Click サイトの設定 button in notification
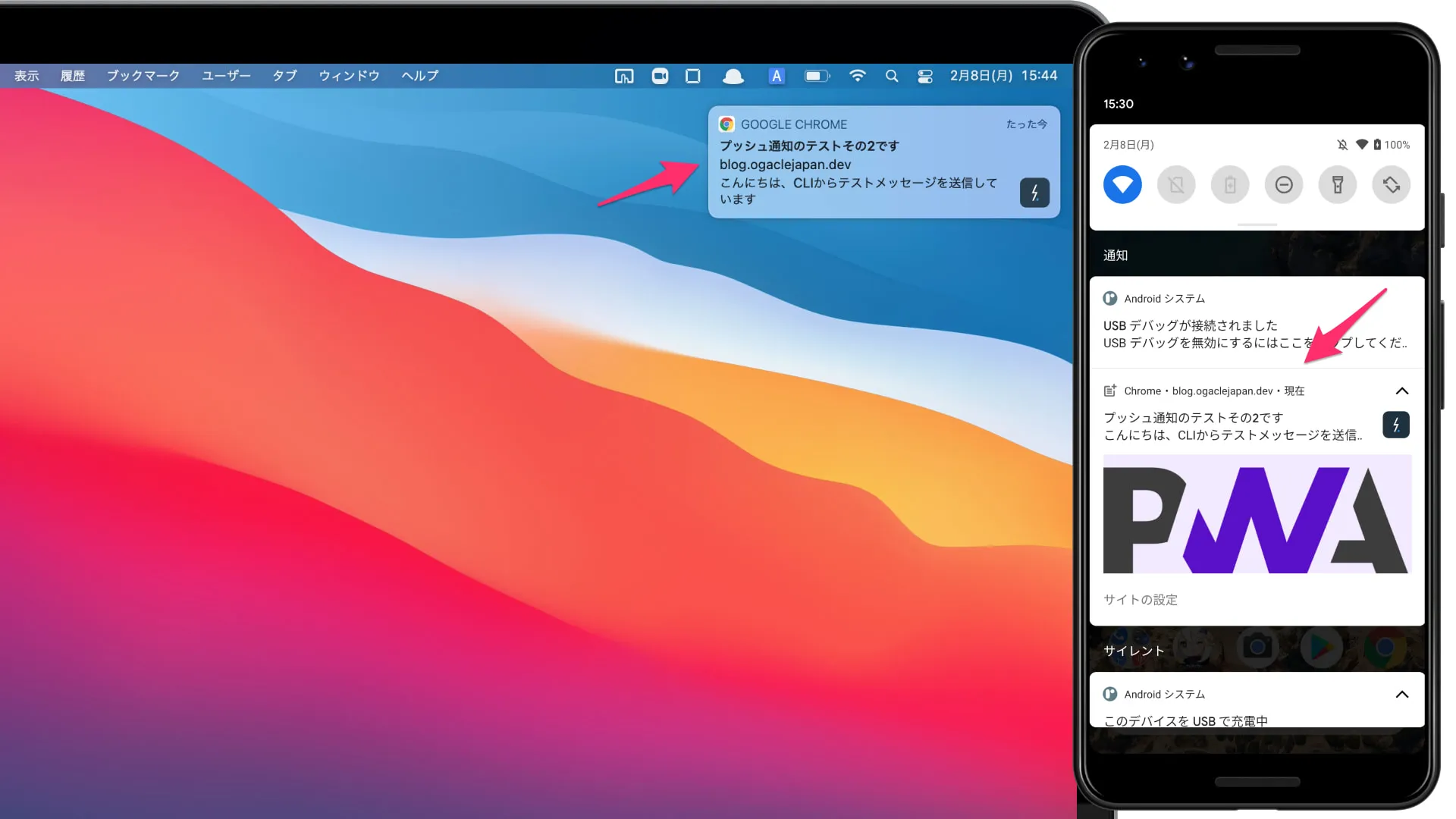Image resolution: width=1456 pixels, height=819 pixels. [x=1140, y=599]
